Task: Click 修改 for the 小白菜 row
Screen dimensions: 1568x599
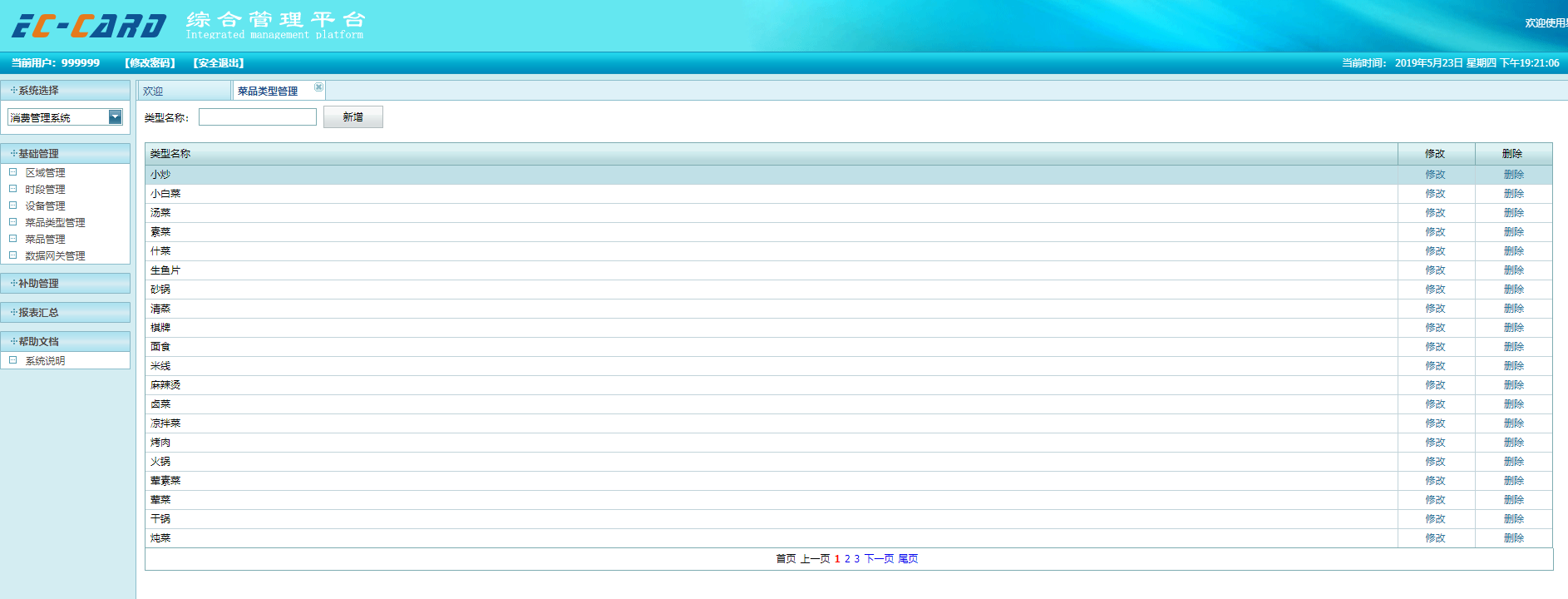Action: click(x=1436, y=194)
